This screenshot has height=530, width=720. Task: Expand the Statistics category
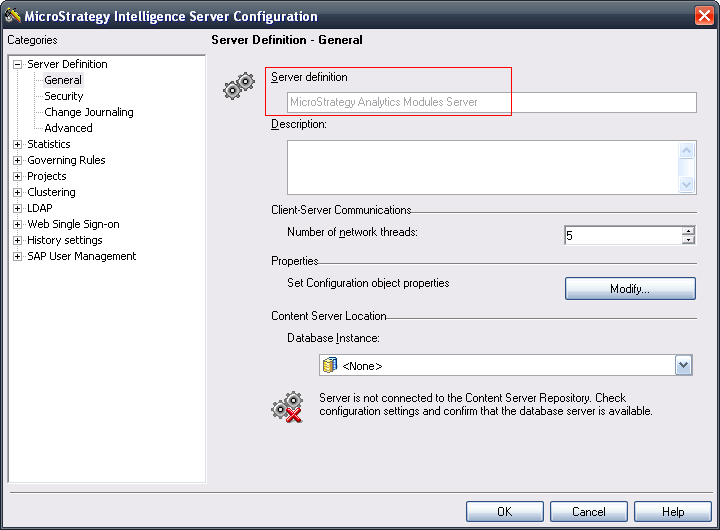tap(17, 144)
